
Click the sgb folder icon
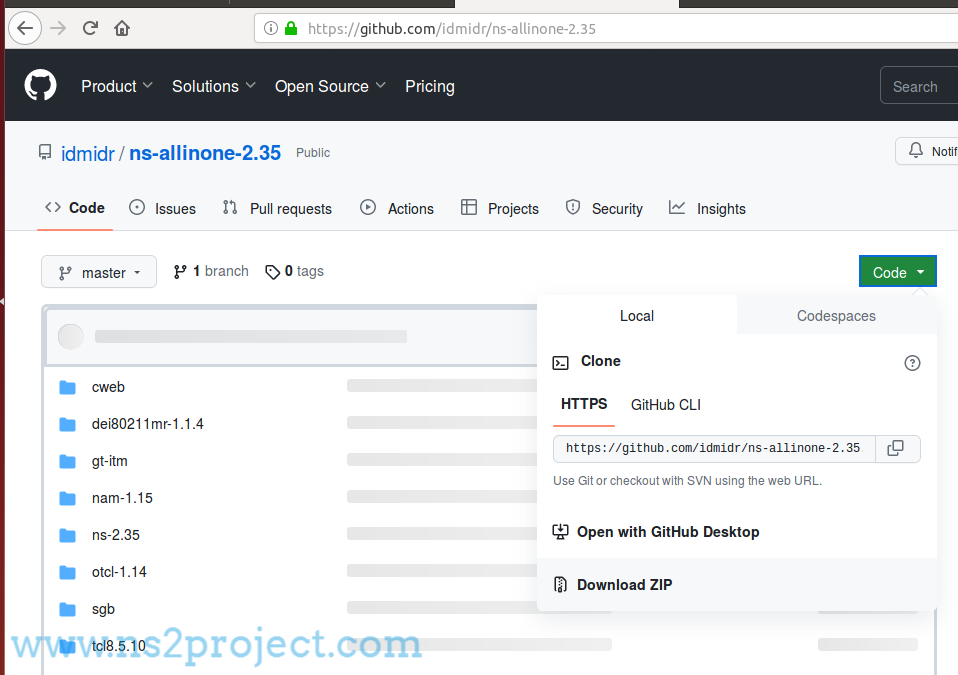click(67, 609)
